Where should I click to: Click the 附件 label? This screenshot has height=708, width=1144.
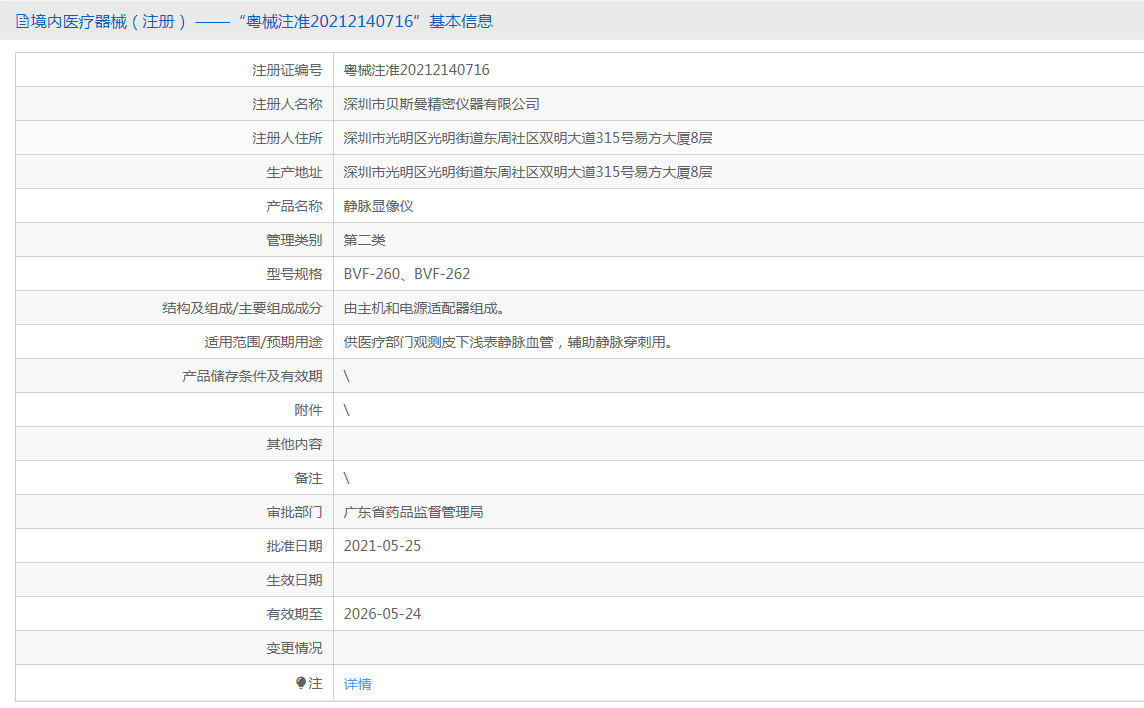point(309,410)
